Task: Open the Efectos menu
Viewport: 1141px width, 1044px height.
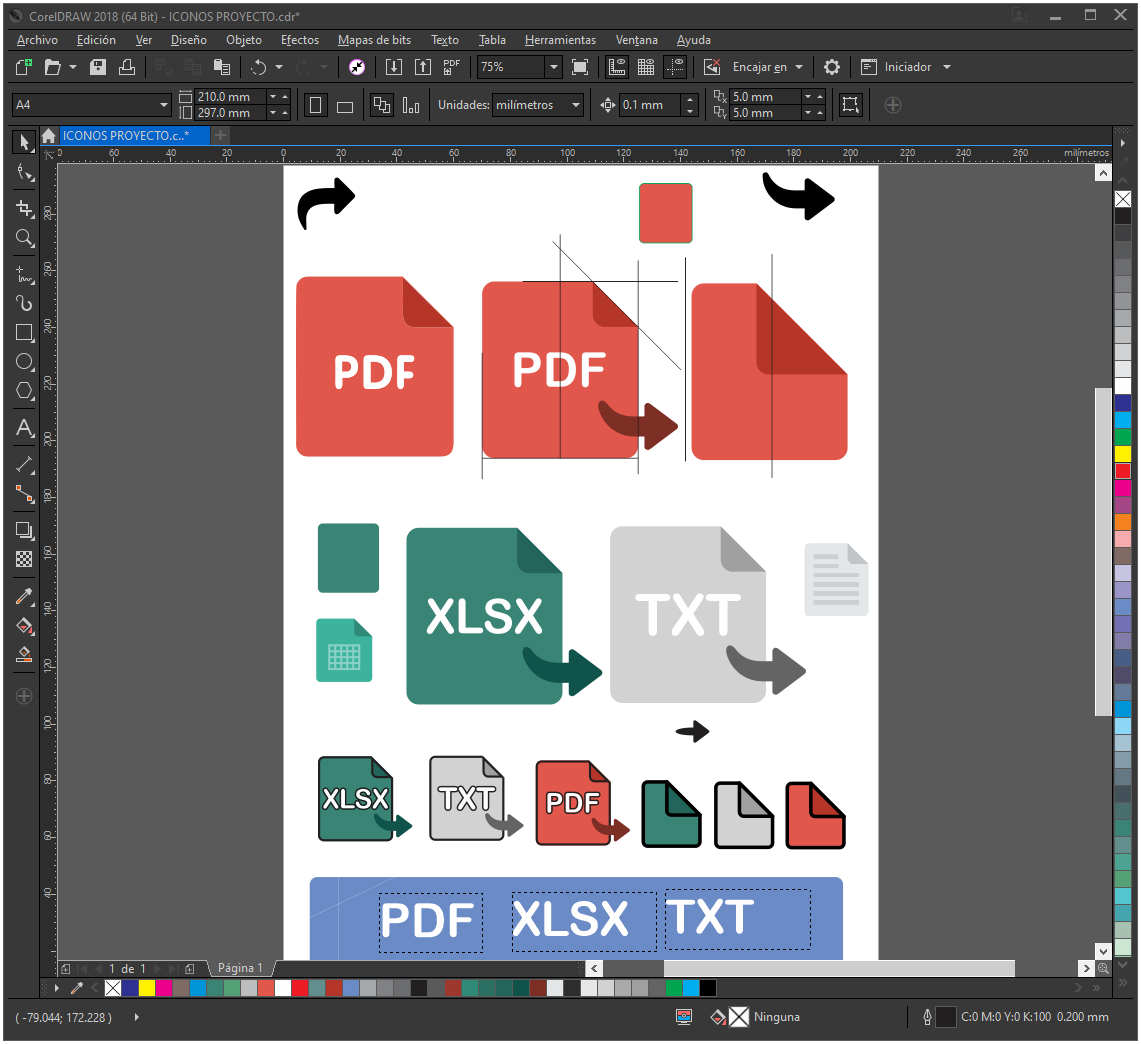Action: pyautogui.click(x=300, y=40)
